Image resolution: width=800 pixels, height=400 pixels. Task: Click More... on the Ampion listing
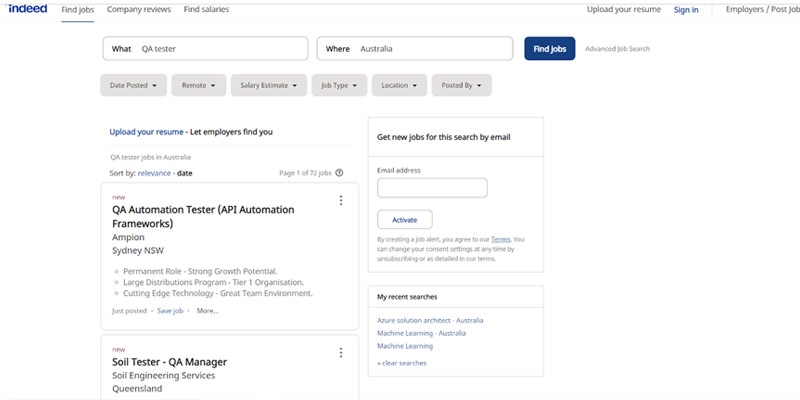(x=208, y=311)
